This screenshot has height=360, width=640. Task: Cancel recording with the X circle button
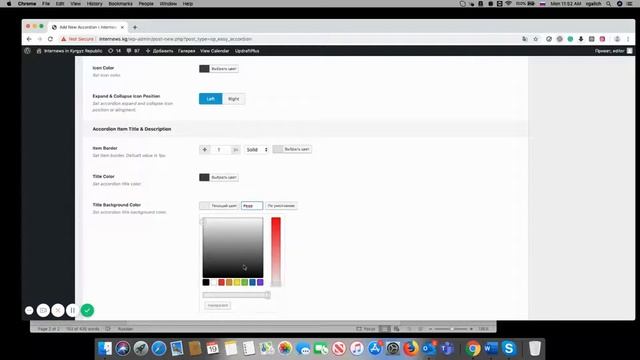[x=58, y=311]
